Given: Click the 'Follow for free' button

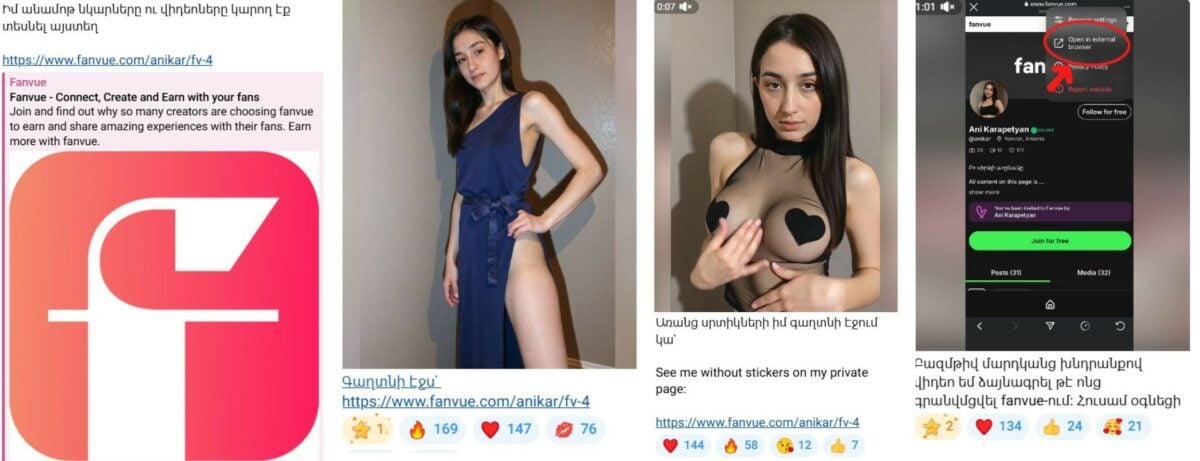Looking at the screenshot, I should tap(1104, 112).
